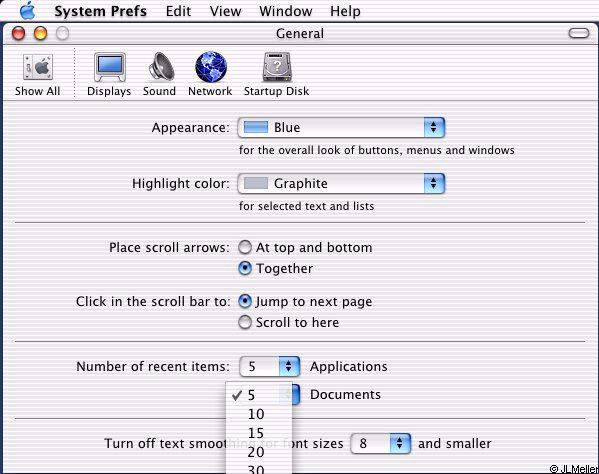This screenshot has width=599, height=474.
Task: Select Together scroll arrows option
Action: click(x=245, y=268)
